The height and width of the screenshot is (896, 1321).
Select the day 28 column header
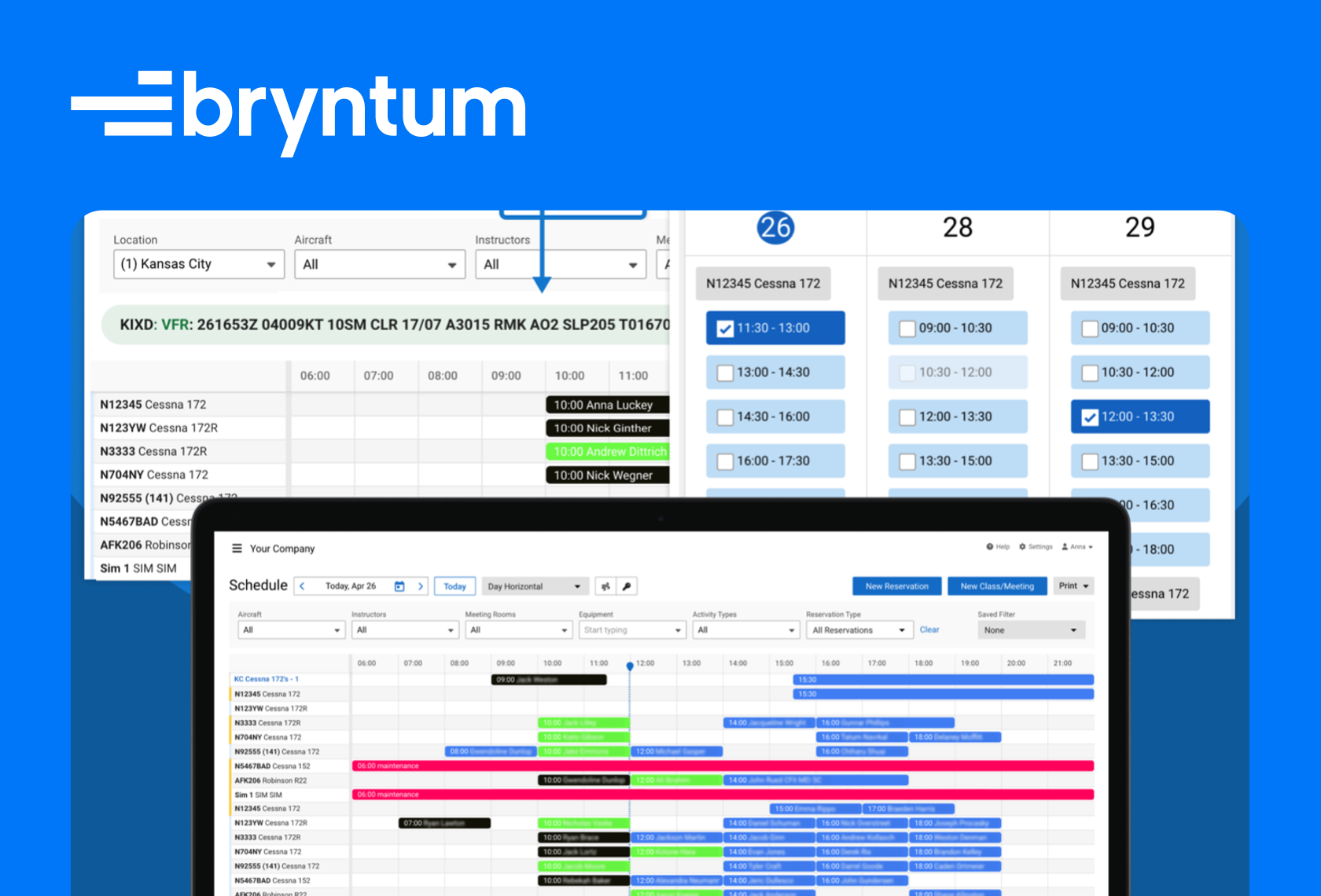pyautogui.click(x=958, y=228)
